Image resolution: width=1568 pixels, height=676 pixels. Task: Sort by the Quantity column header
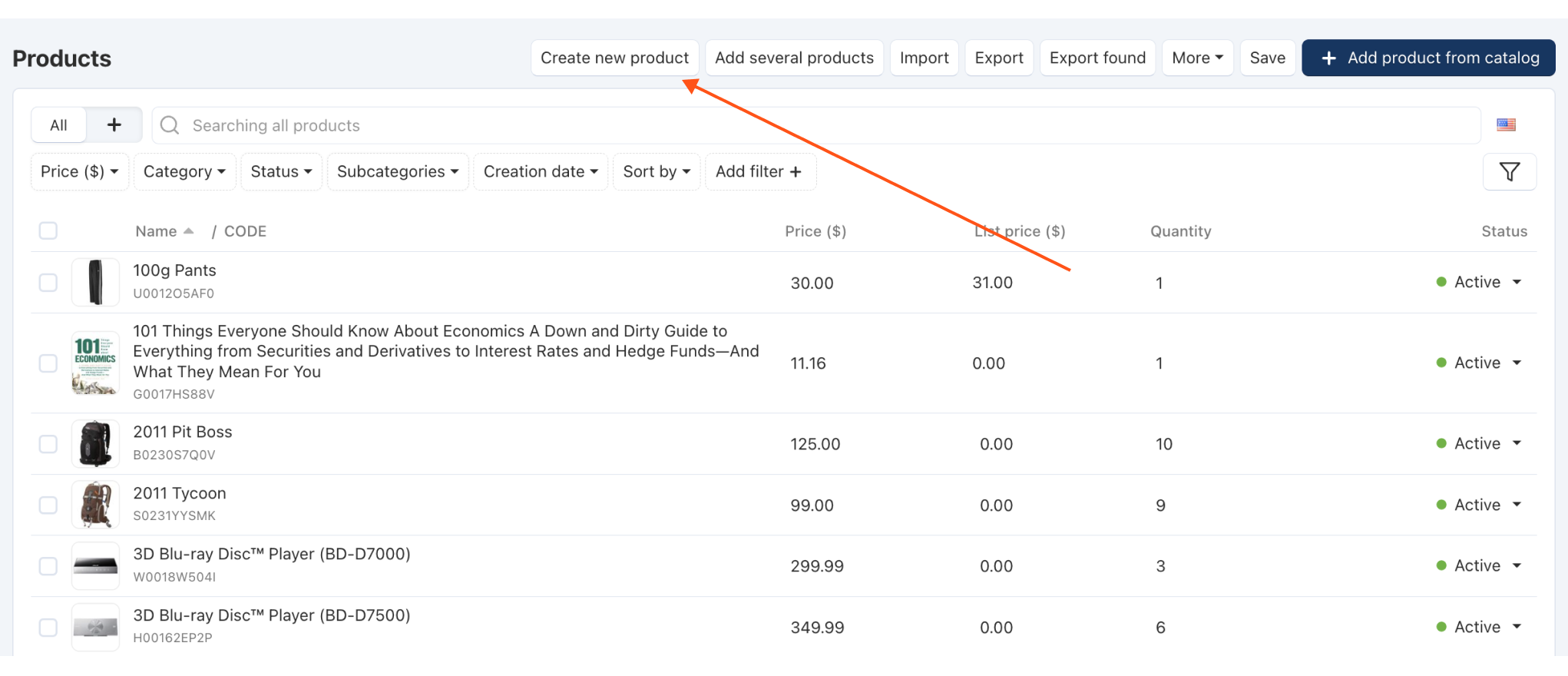pyautogui.click(x=1180, y=231)
